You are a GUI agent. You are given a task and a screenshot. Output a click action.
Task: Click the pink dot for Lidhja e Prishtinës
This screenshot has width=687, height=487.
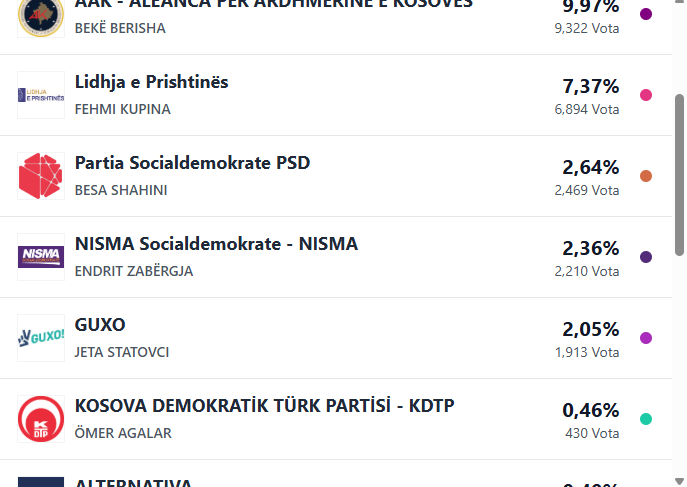click(x=646, y=95)
